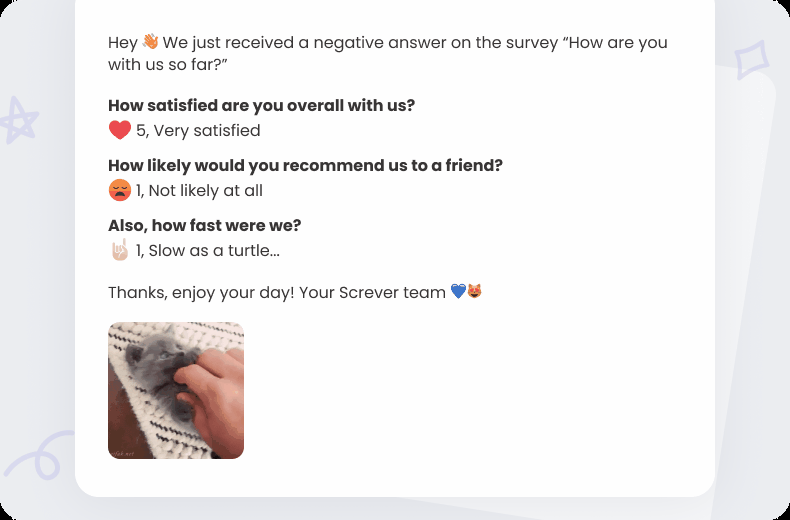Click the rock-on hand emoji

click(x=119, y=250)
